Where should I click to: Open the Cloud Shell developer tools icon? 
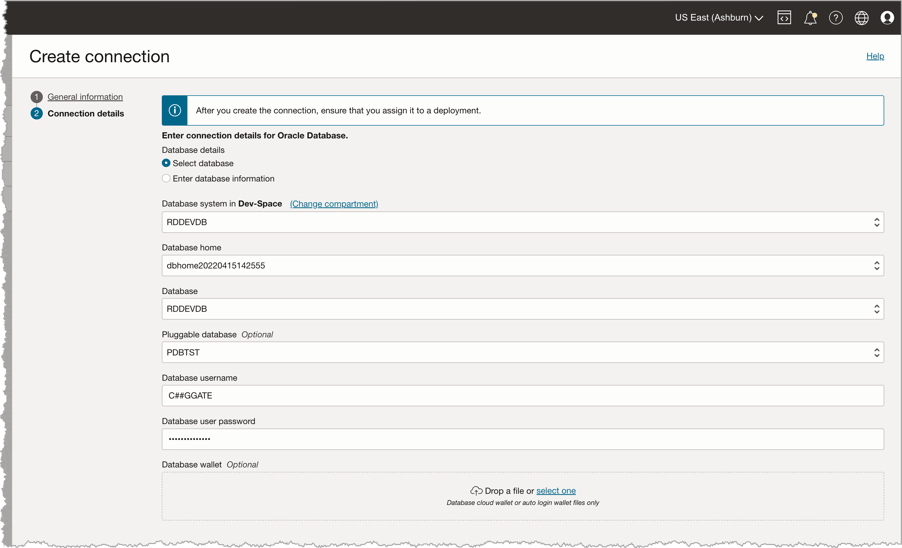pyautogui.click(x=784, y=18)
